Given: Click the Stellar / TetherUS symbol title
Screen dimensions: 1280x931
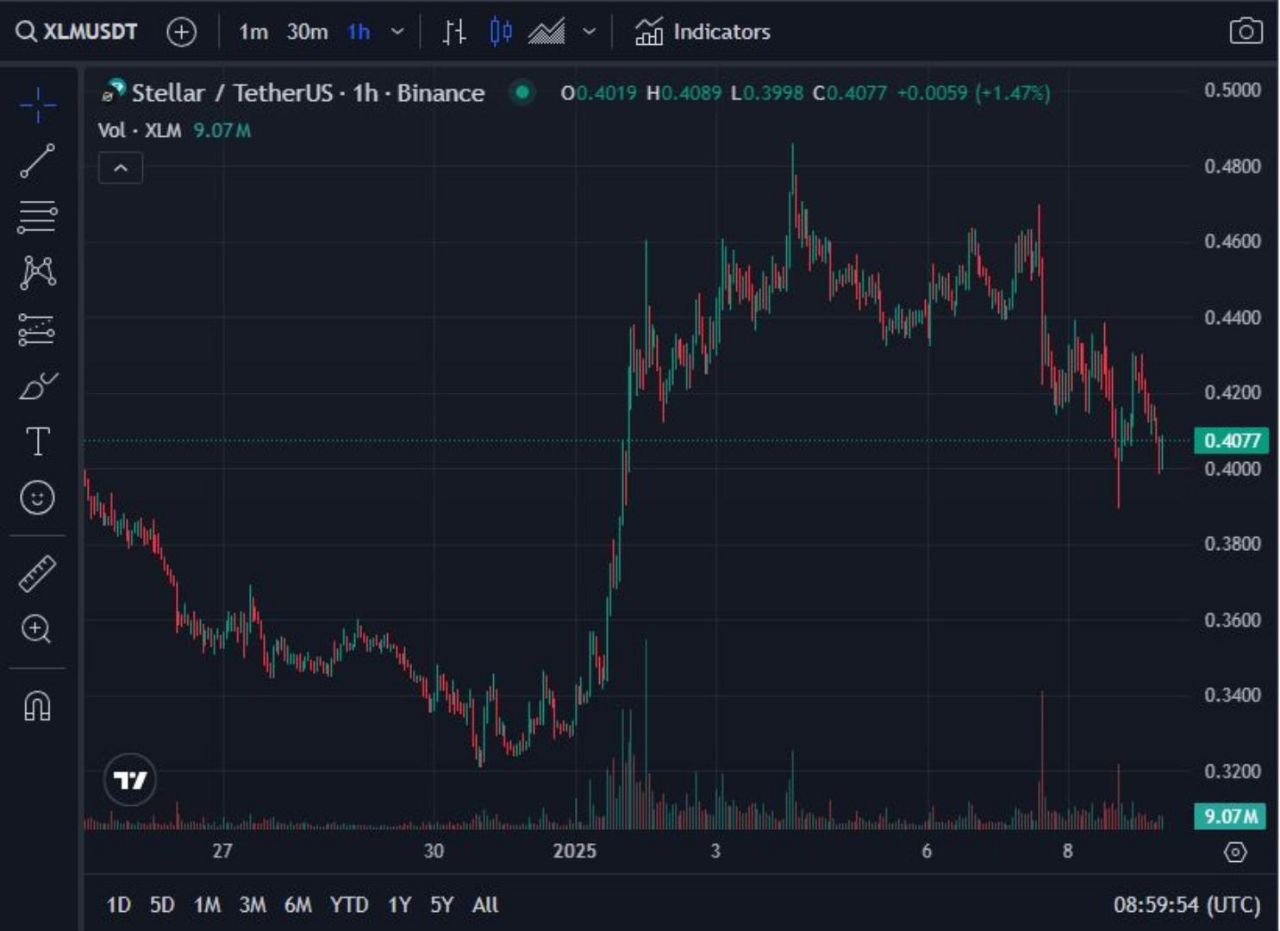Looking at the screenshot, I should pos(308,93).
